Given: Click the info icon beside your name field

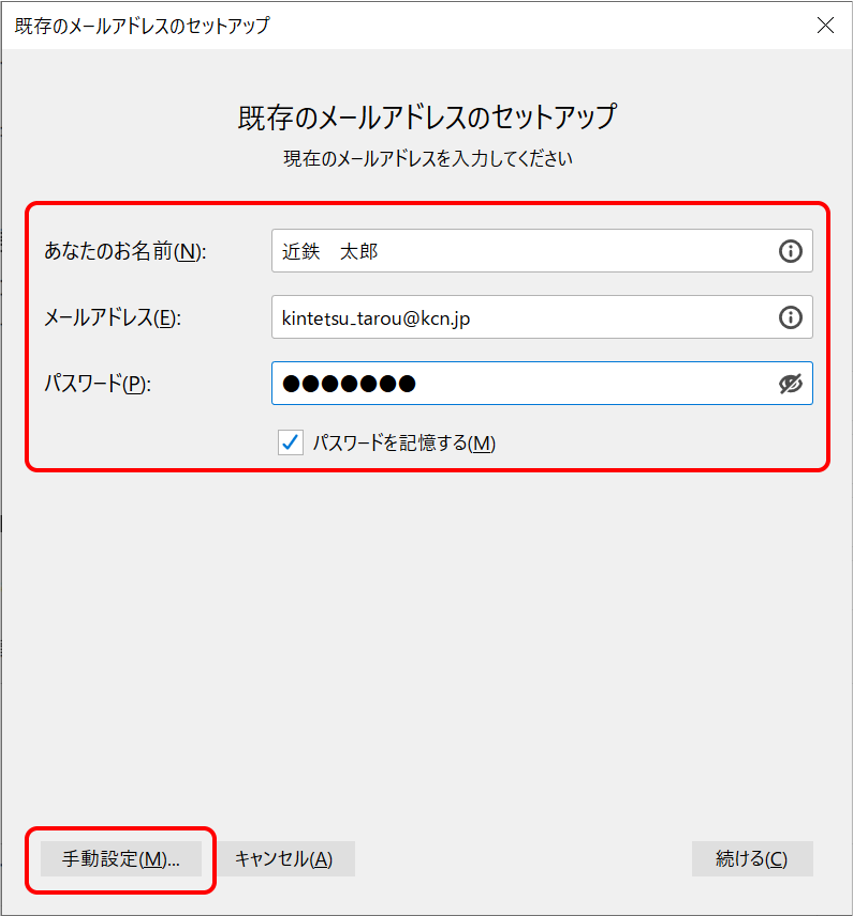Looking at the screenshot, I should 792,251.
